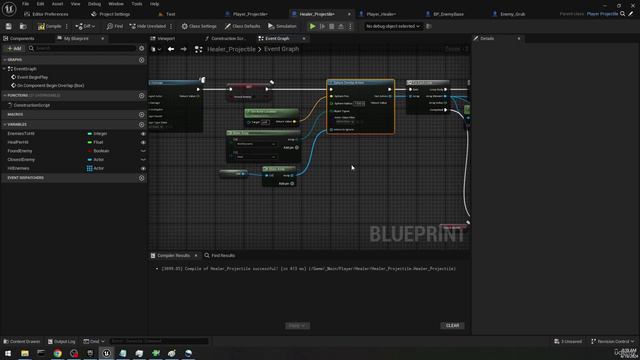Add new function with plus icon

[x=142, y=96]
